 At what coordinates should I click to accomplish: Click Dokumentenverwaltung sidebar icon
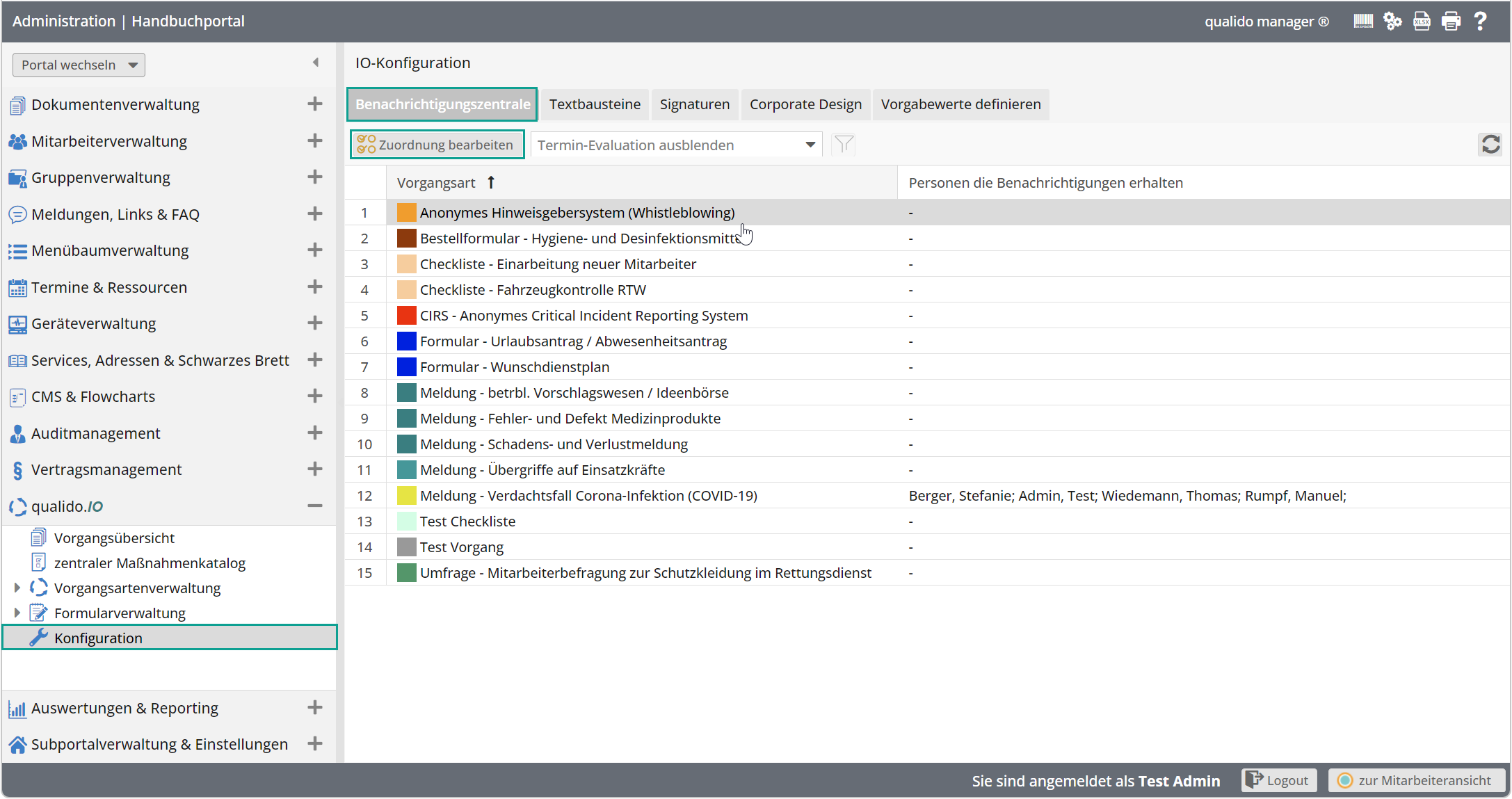pyautogui.click(x=18, y=105)
